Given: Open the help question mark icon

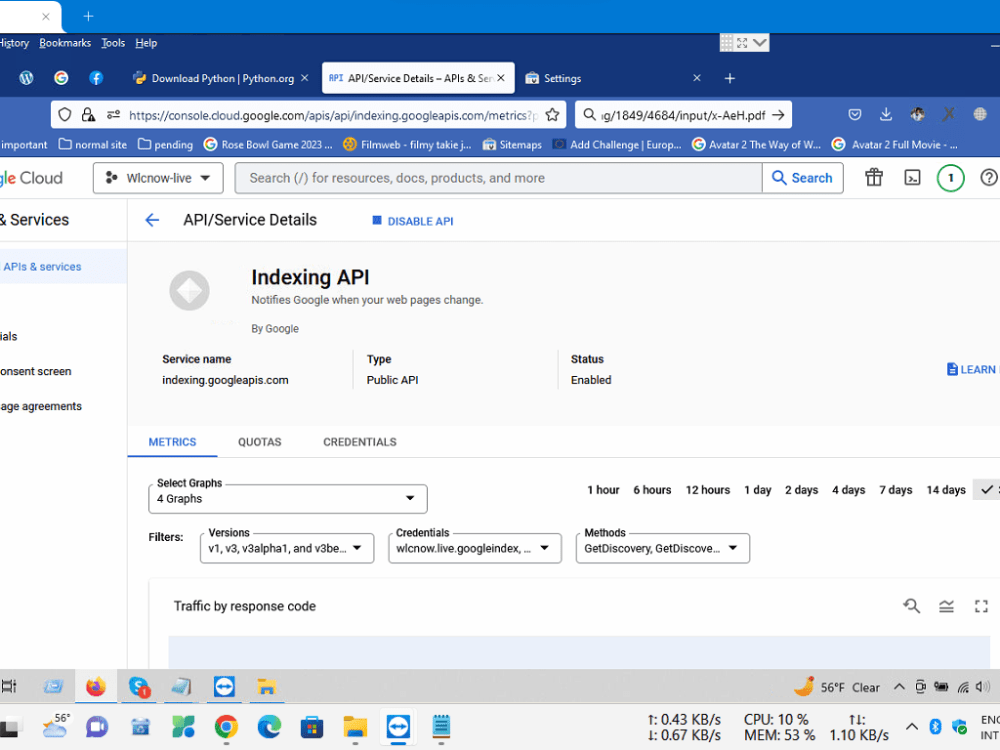Looking at the screenshot, I should pos(988,177).
